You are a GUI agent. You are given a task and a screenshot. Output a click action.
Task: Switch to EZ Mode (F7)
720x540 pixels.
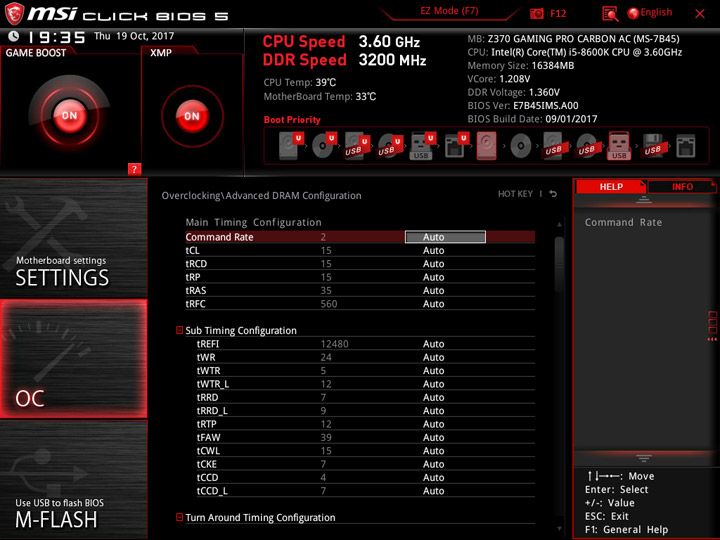click(x=449, y=11)
